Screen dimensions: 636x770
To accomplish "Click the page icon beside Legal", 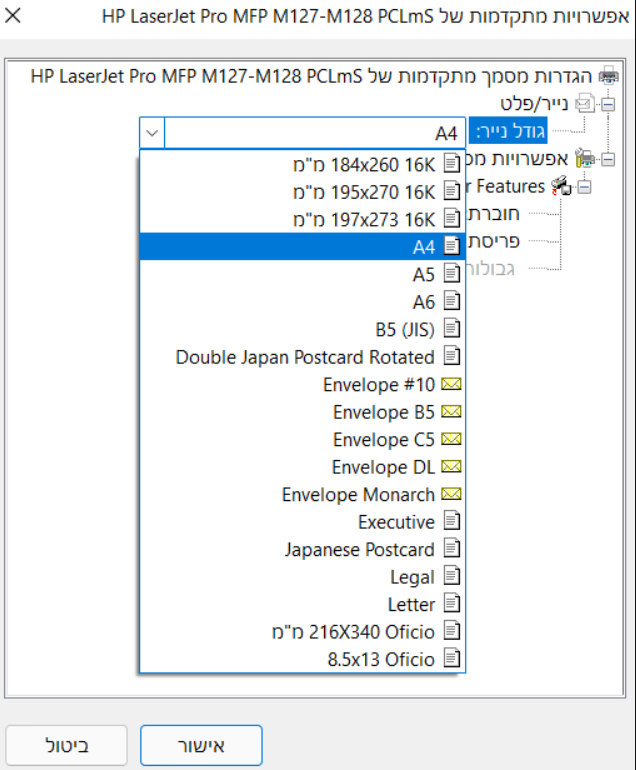I will (452, 576).
